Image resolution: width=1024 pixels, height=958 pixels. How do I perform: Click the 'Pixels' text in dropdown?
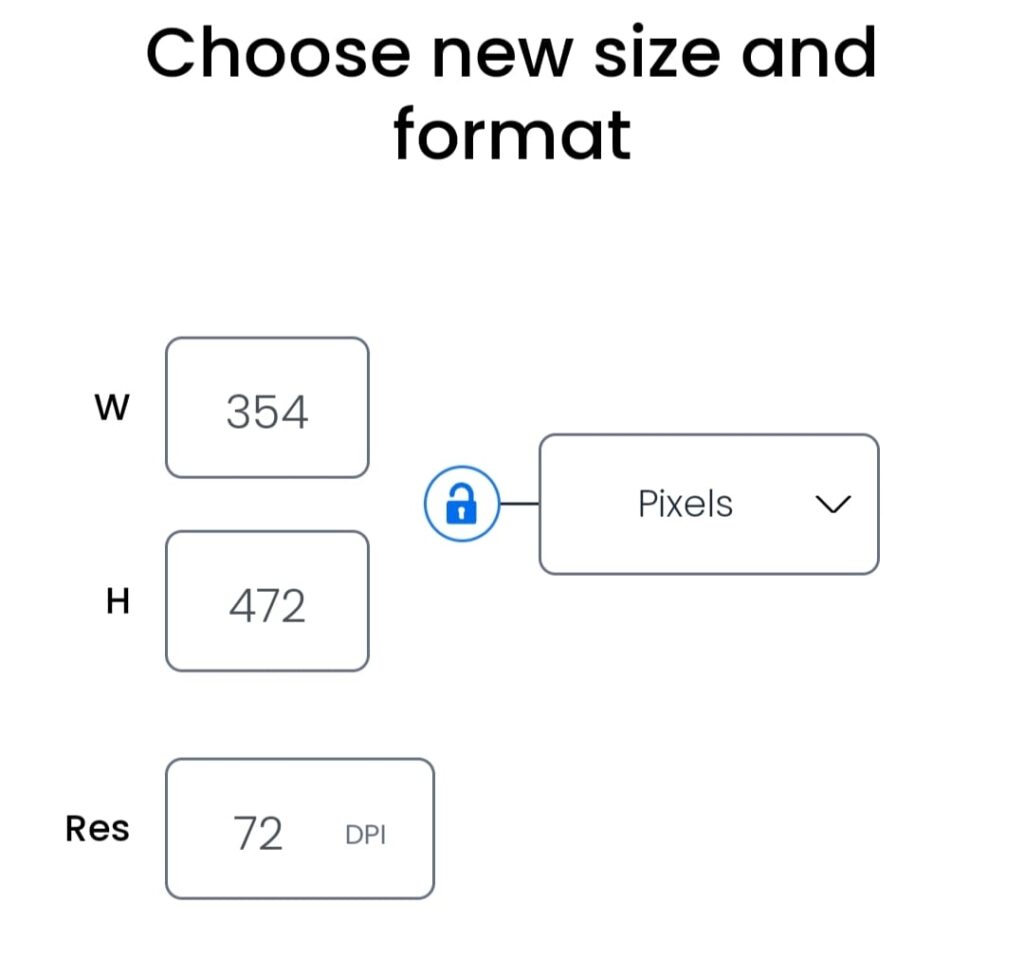tap(685, 504)
